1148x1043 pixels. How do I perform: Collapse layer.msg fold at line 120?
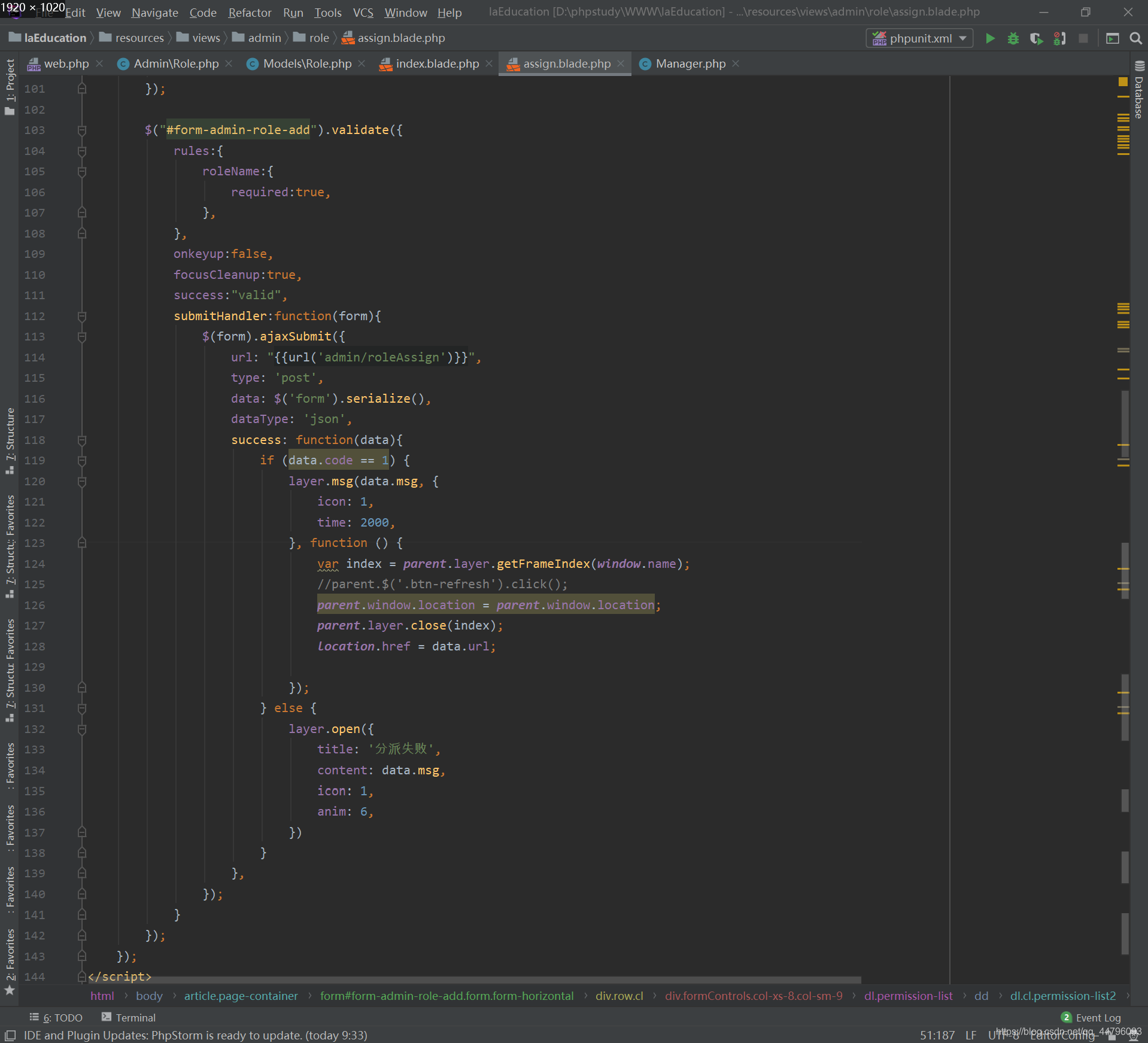(x=82, y=481)
